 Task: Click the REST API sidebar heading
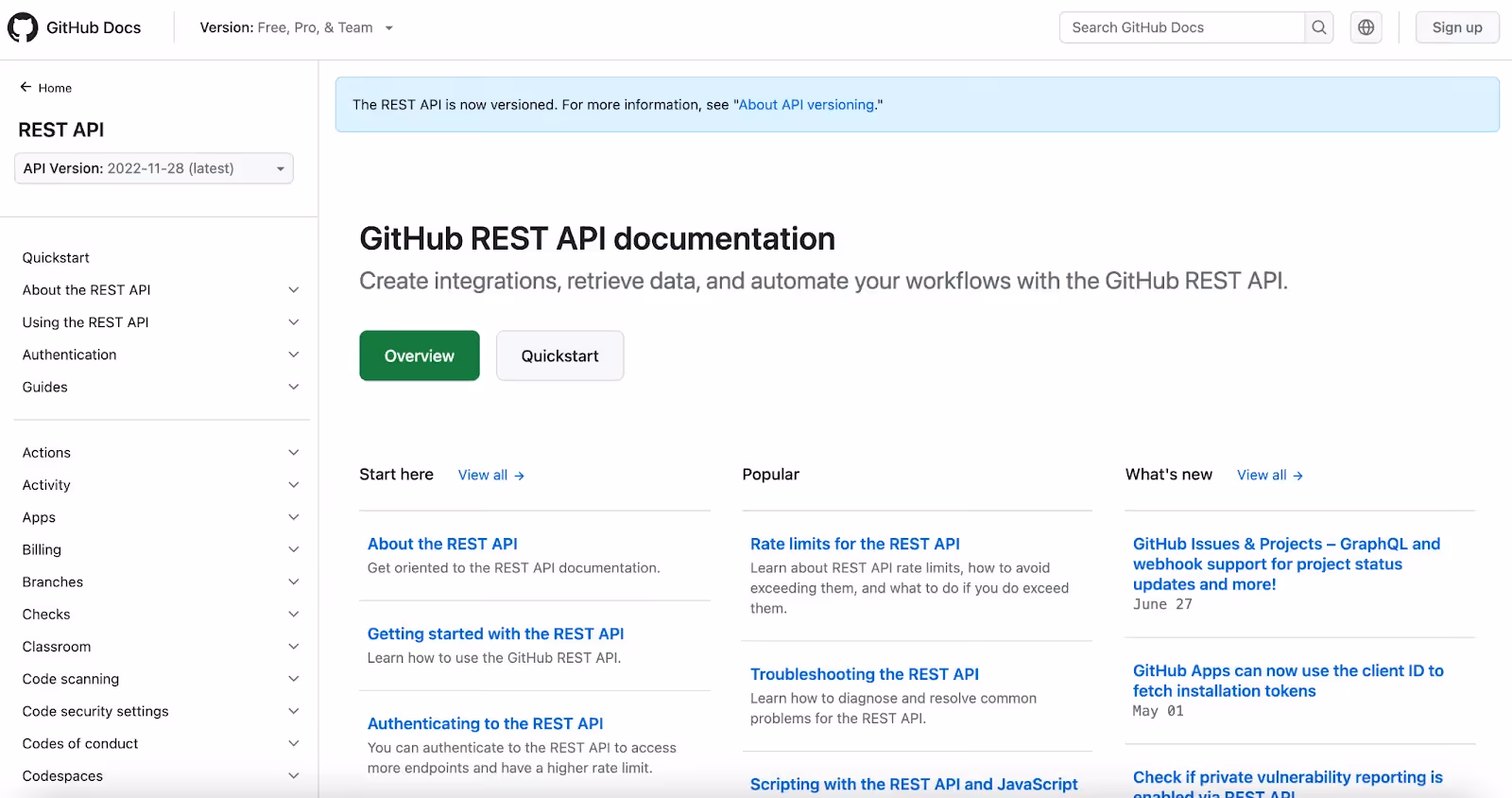61,130
